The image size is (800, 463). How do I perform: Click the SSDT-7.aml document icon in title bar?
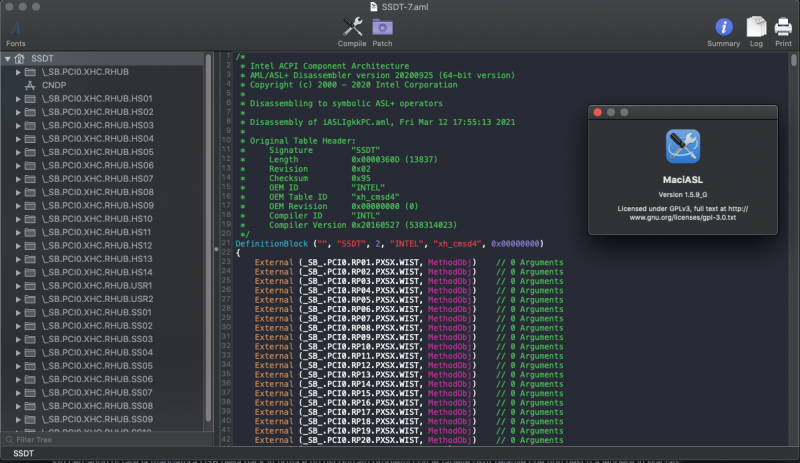(374, 7)
